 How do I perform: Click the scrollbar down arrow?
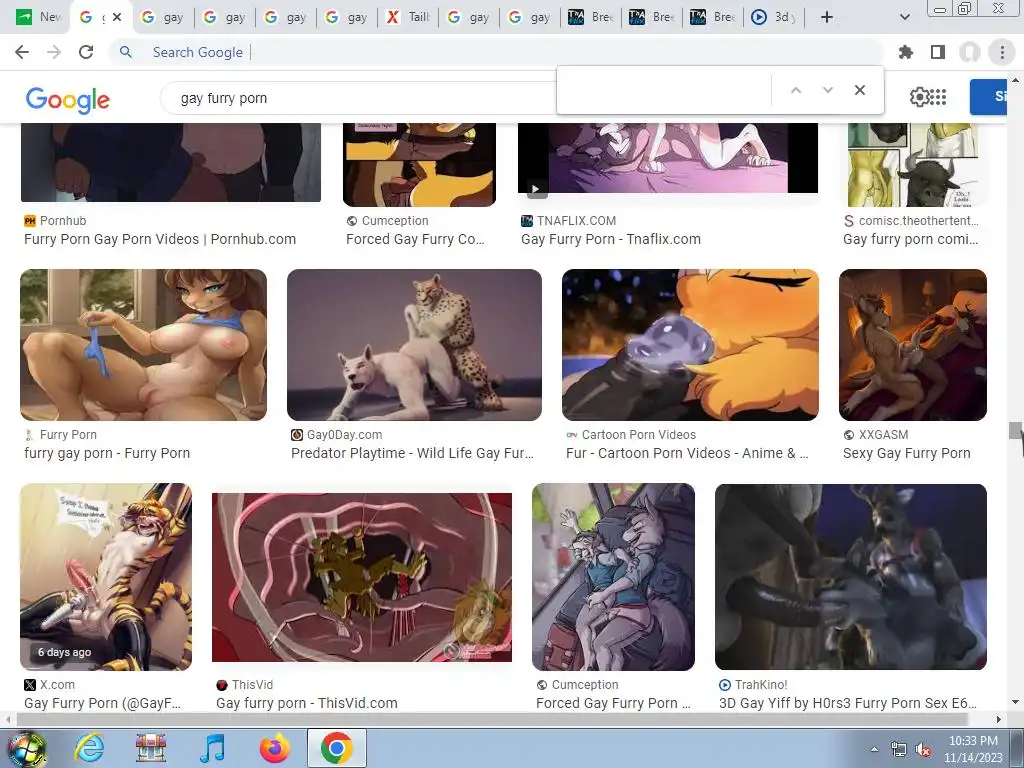coord(1015,702)
